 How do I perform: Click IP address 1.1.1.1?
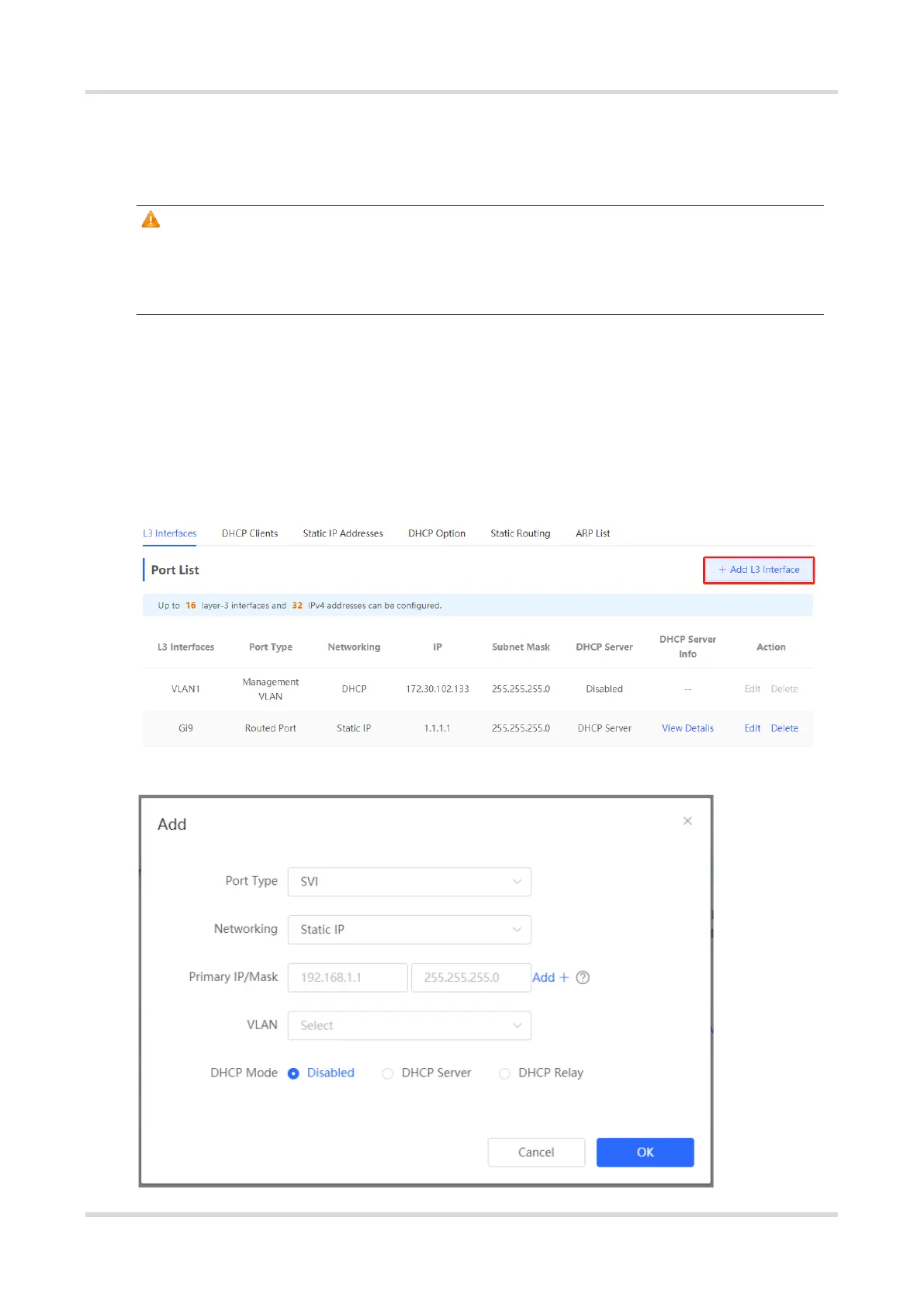click(x=438, y=728)
